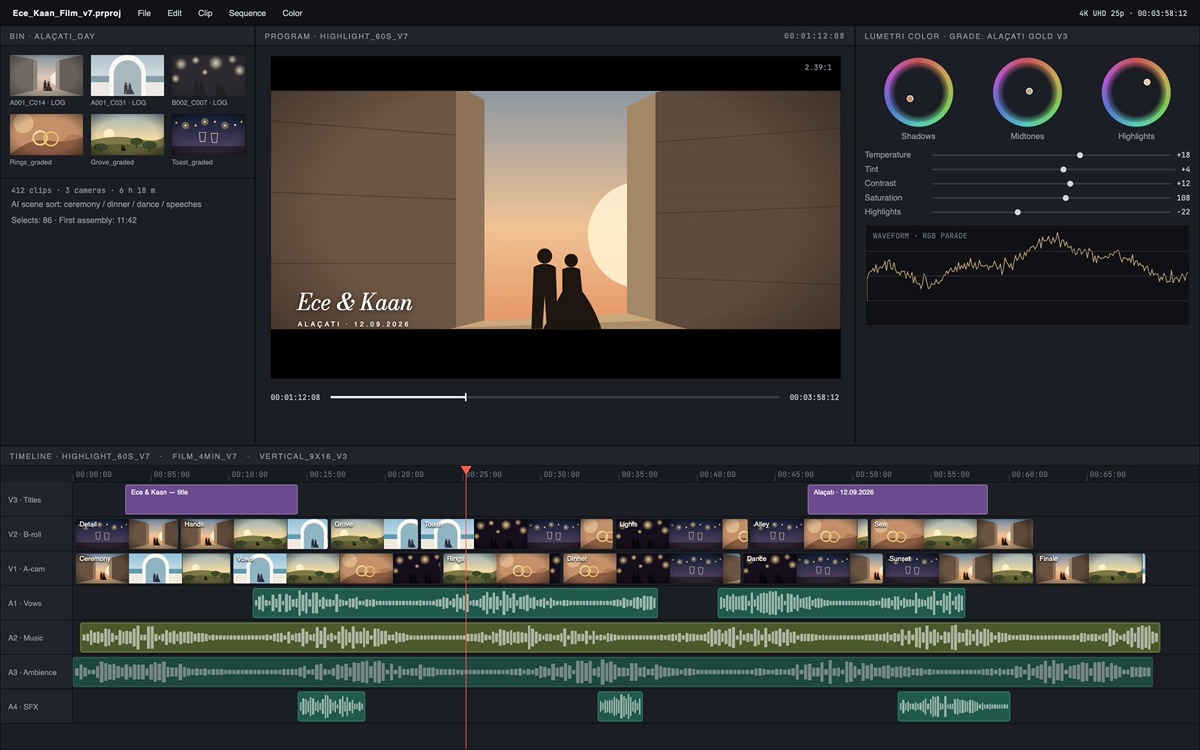Click the V3 Titles track header
The width and height of the screenshot is (1200, 750).
[x=36, y=499]
